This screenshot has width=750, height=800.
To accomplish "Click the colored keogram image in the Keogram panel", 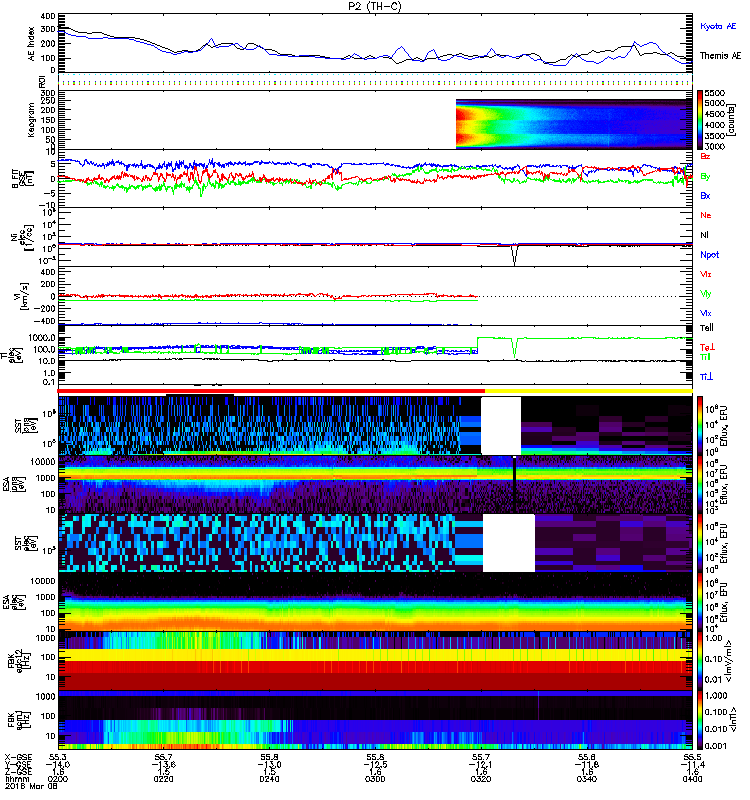I will point(574,124).
